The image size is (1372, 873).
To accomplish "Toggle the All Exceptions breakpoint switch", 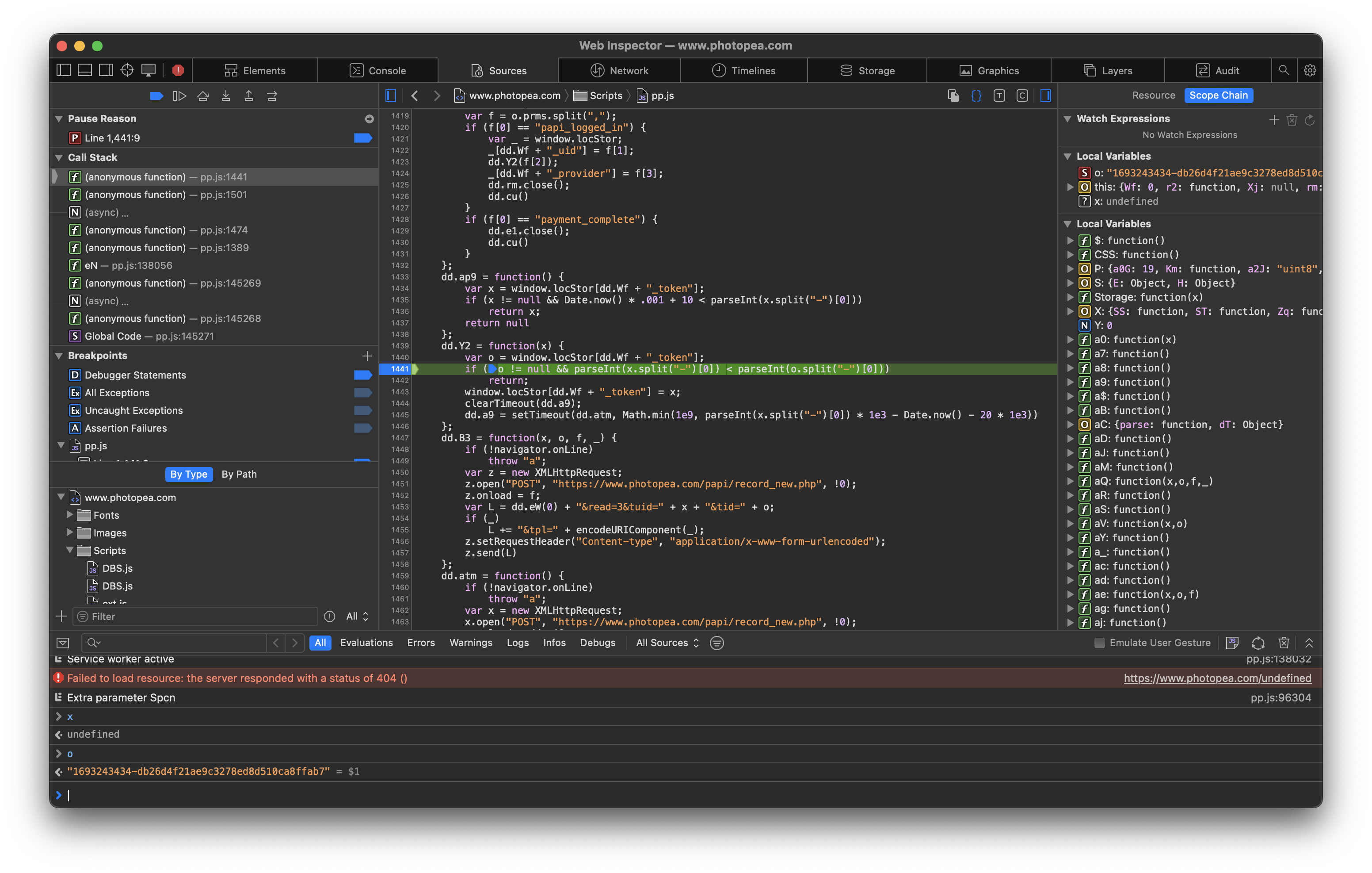I will 363,392.
